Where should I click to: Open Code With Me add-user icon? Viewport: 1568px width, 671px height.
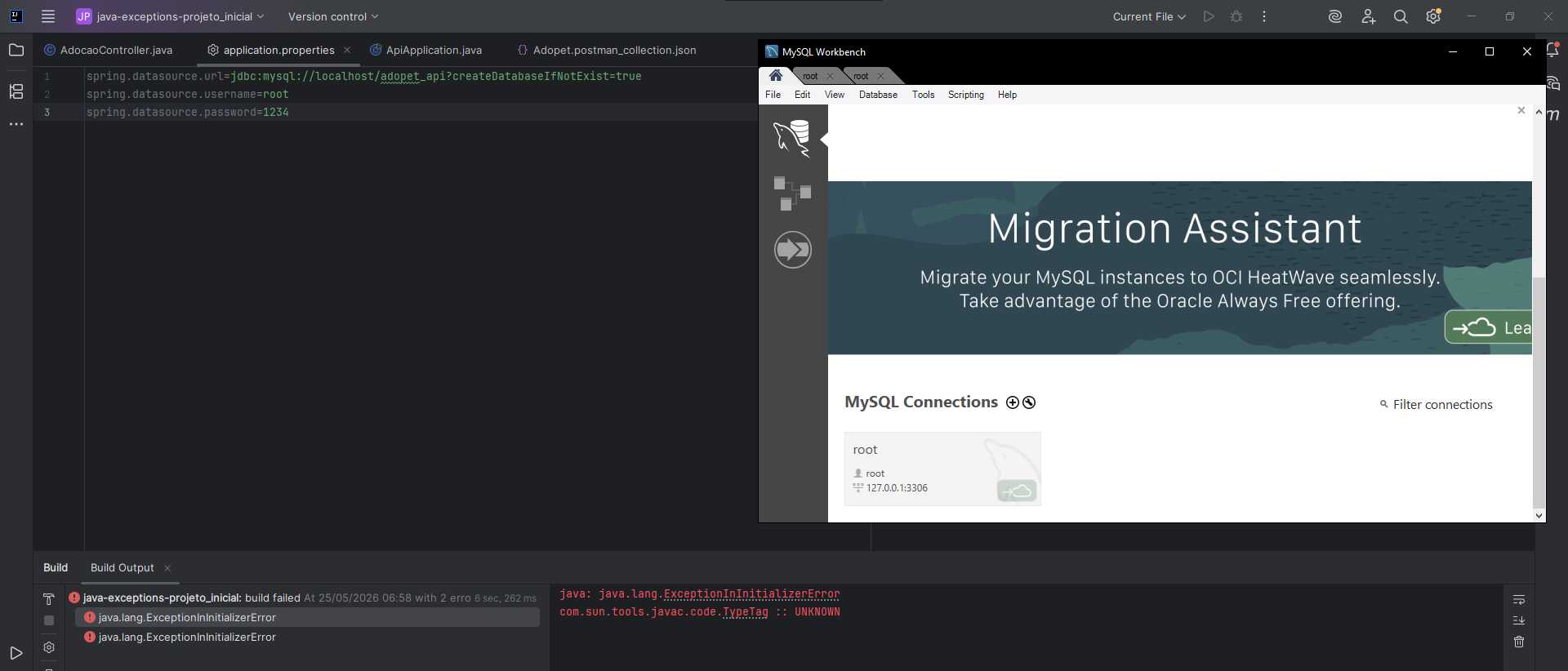pyautogui.click(x=1369, y=16)
